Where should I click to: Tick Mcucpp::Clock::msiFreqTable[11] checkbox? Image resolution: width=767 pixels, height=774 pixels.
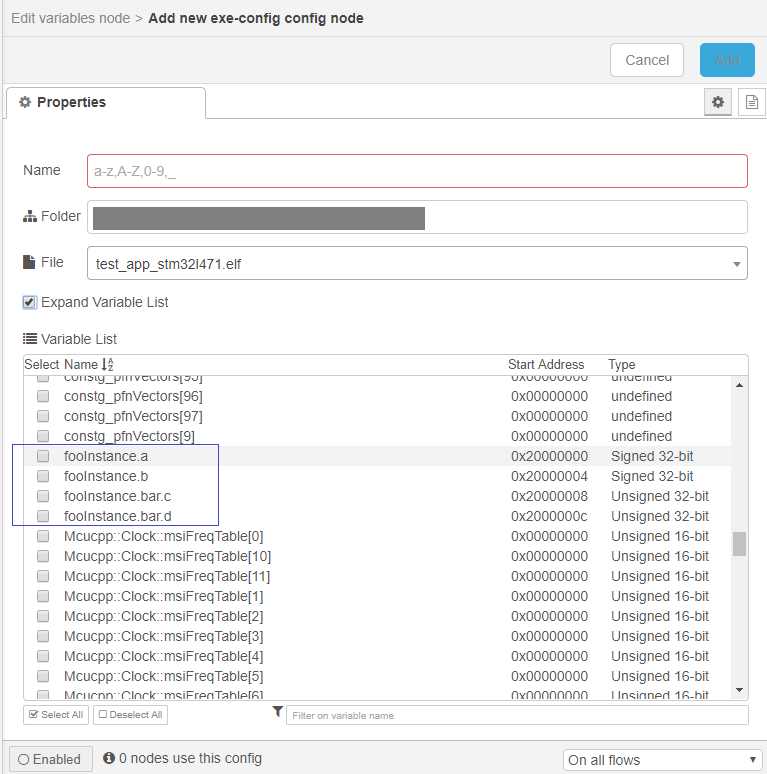(43, 576)
